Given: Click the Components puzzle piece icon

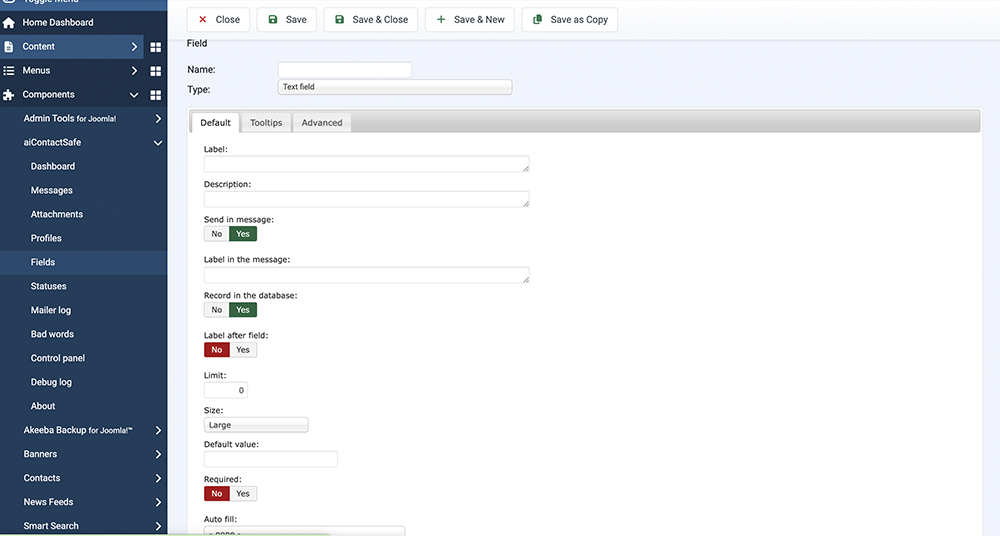Looking at the screenshot, I should pos(8,95).
